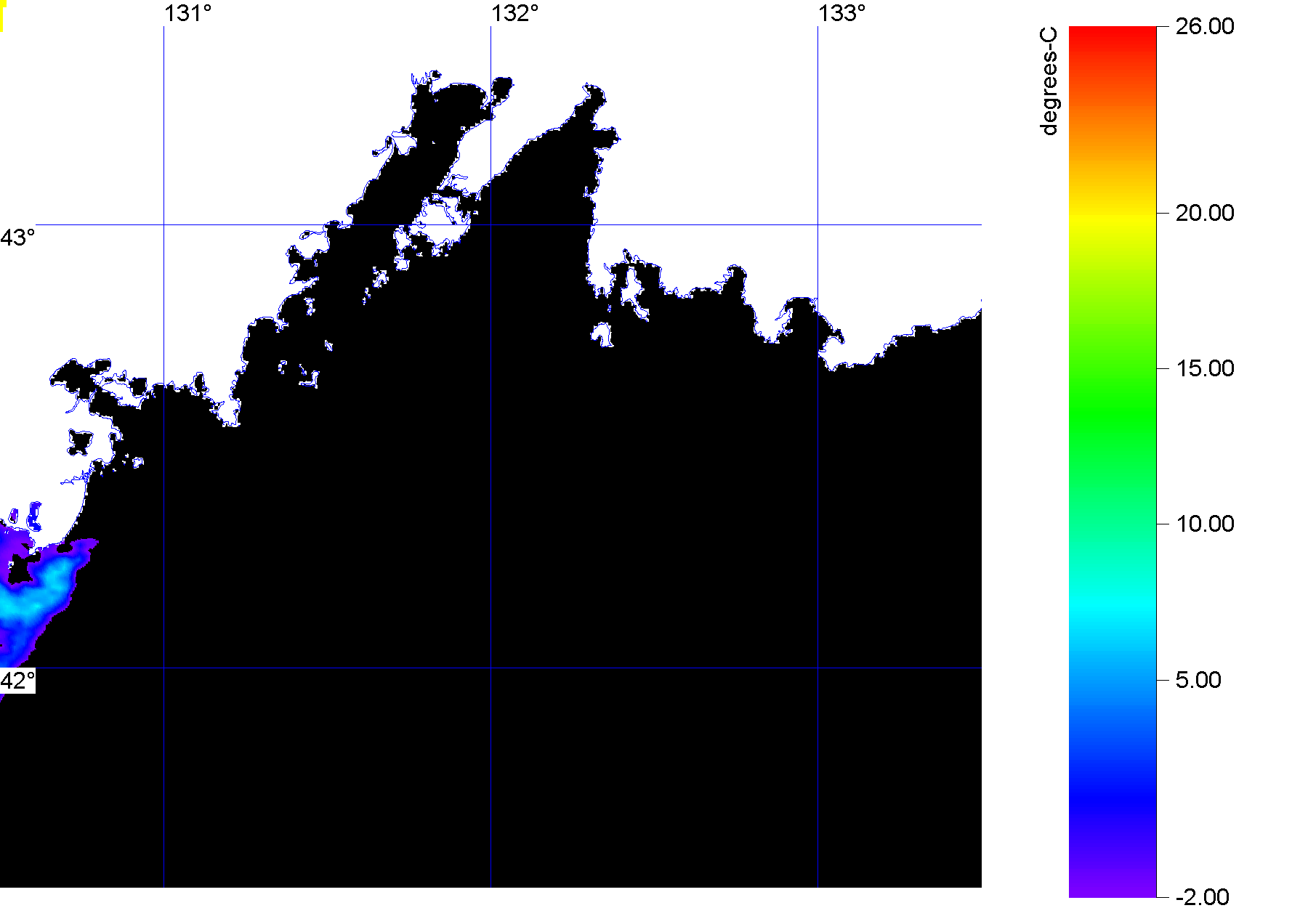Viewport: 1300px width, 924px height.
Task: Click the 5.00 colorbar value
Action: 1198,680
